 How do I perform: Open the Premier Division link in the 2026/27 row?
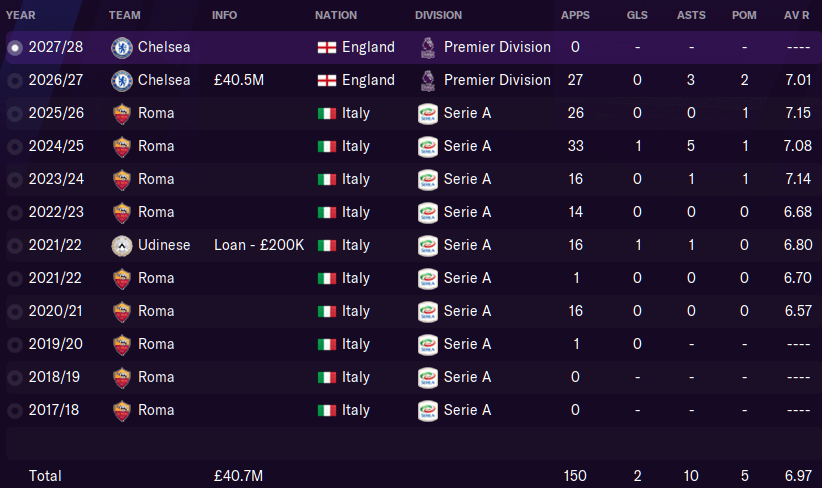click(497, 80)
